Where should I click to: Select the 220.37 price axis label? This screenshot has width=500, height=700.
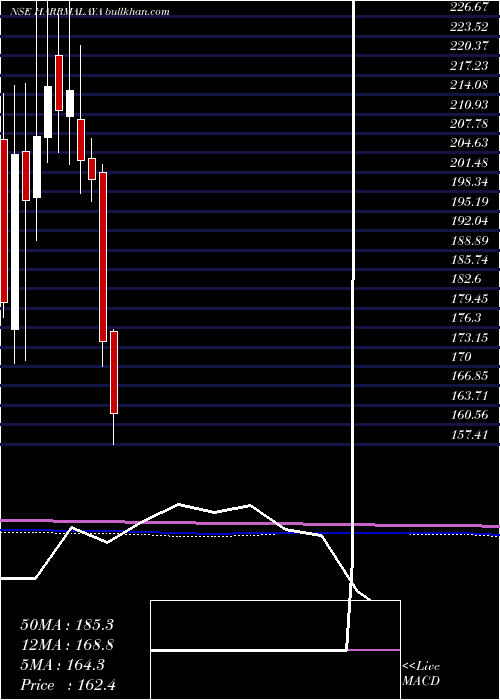pyautogui.click(x=470, y=46)
